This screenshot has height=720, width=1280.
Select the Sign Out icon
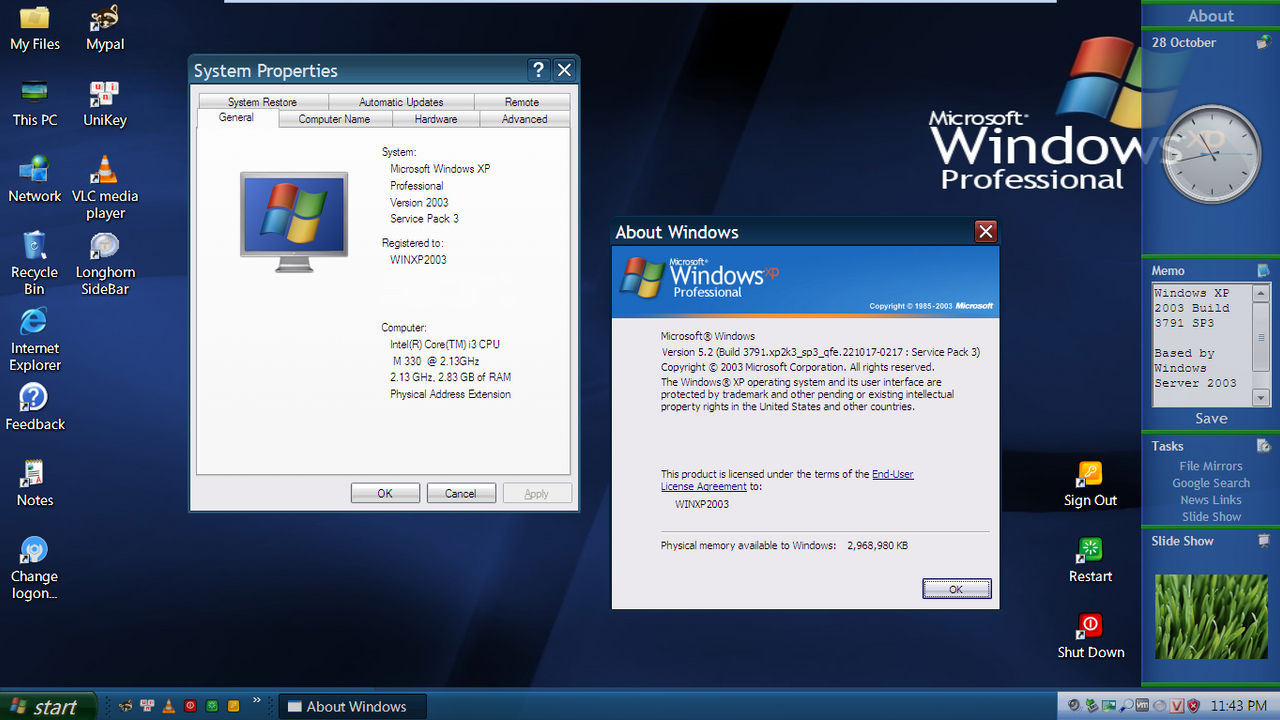[1090, 475]
